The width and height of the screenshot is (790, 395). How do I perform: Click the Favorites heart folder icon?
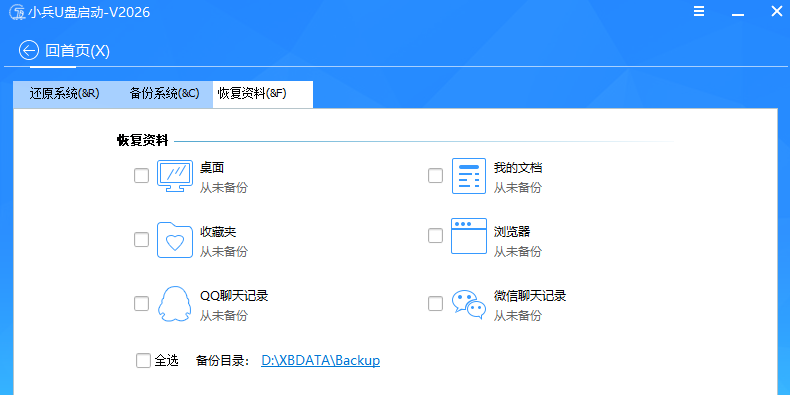tap(175, 240)
